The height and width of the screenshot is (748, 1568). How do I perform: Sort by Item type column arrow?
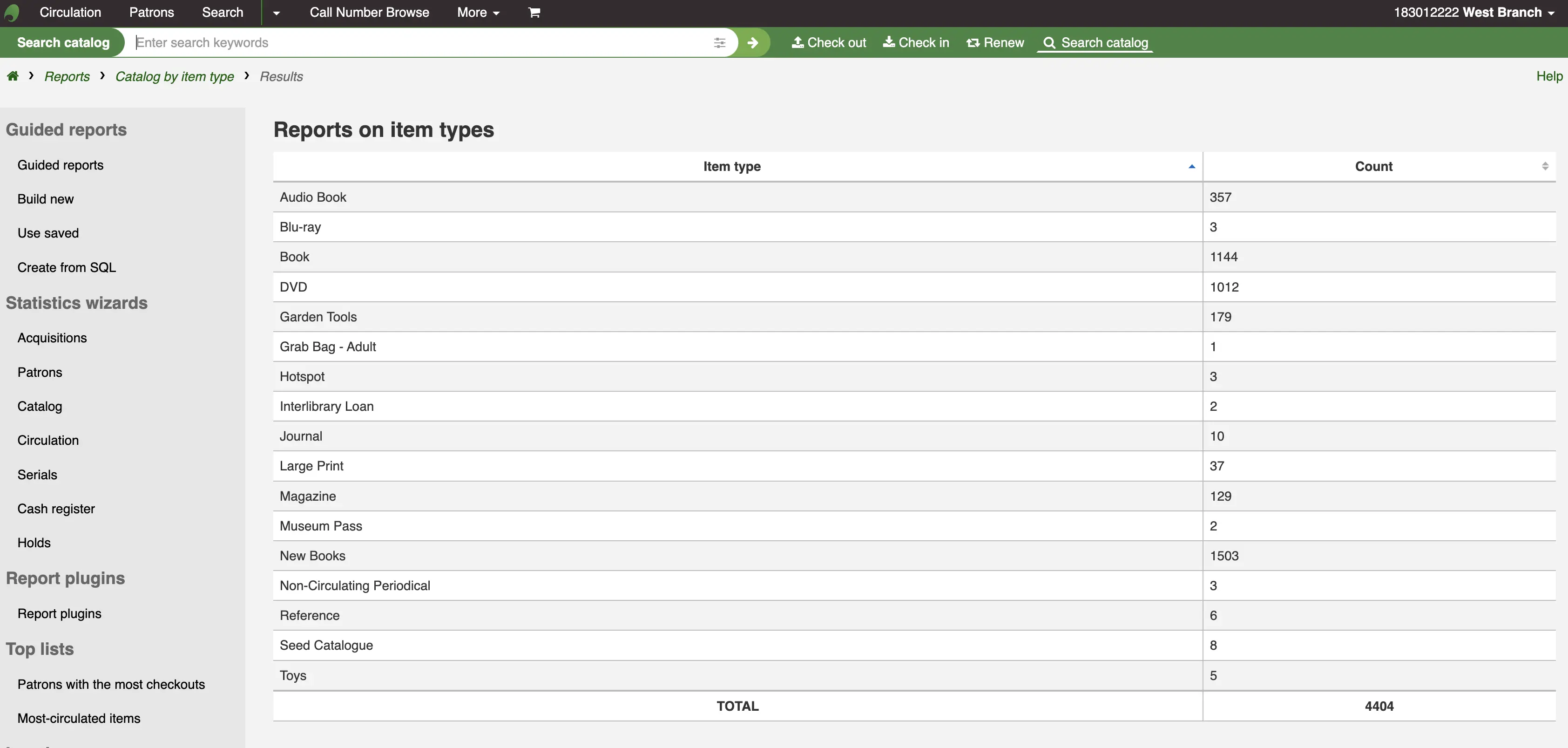pos(1192,166)
